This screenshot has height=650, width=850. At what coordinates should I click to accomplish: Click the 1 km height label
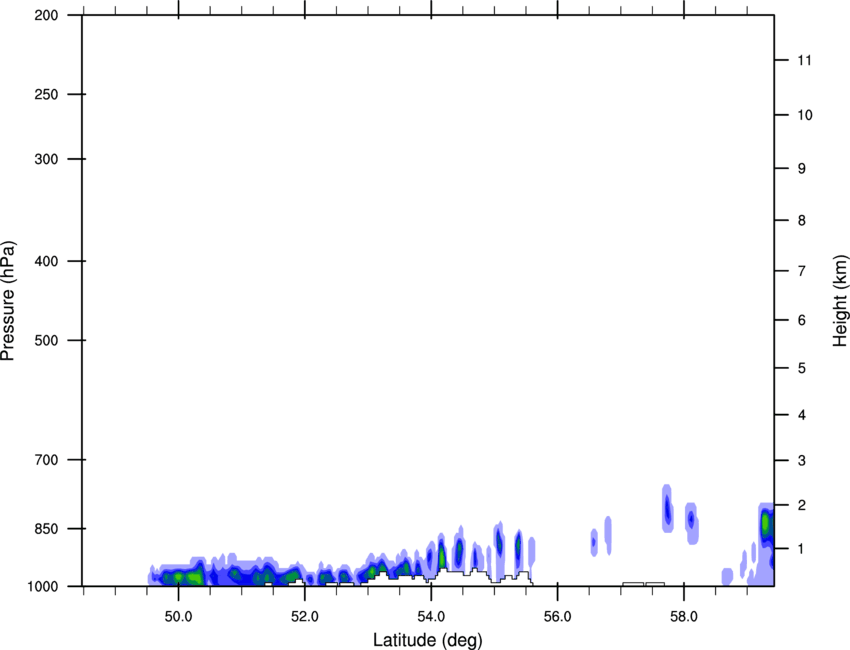tap(802, 549)
